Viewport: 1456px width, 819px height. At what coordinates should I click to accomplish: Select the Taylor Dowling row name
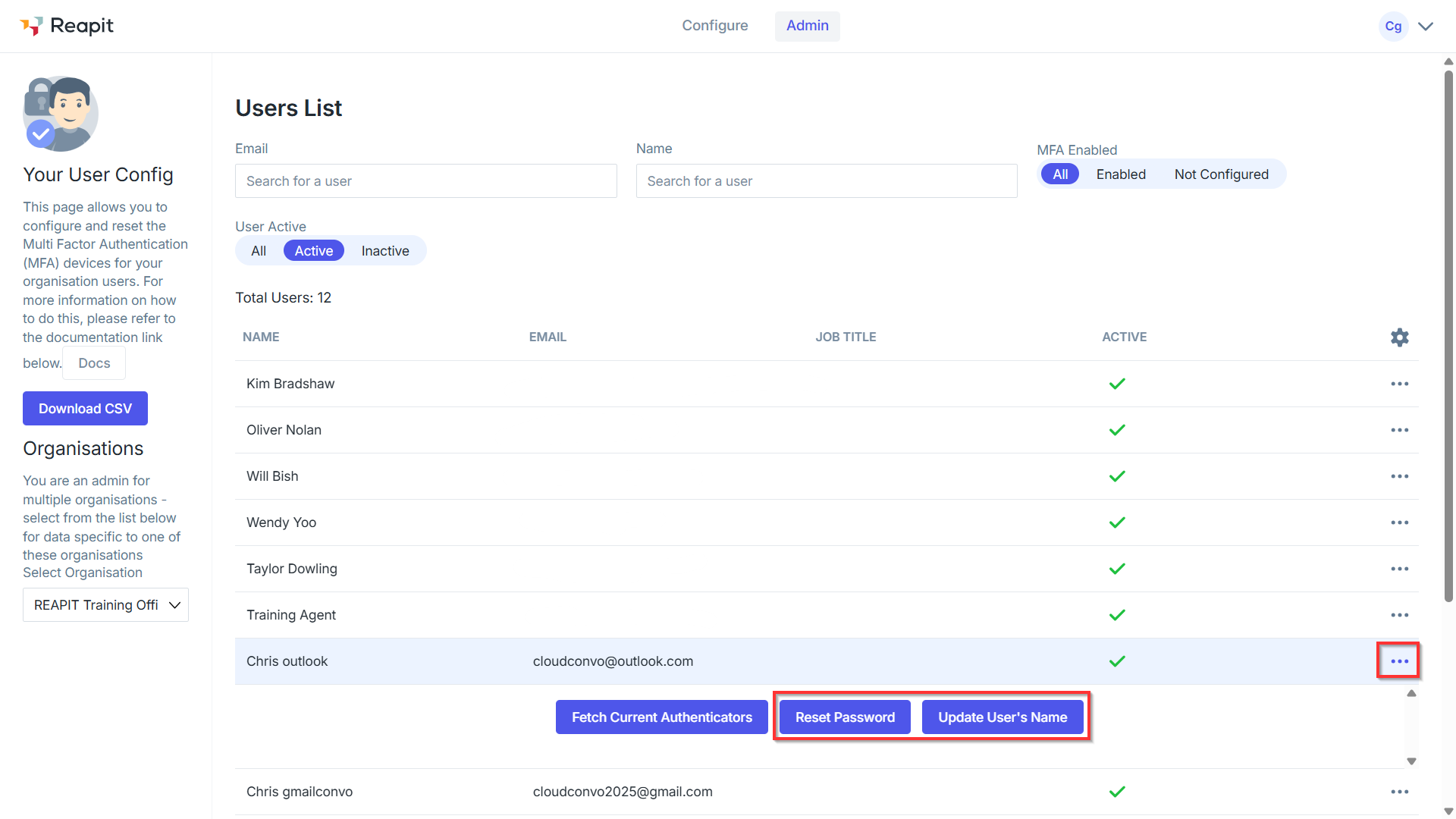292,569
